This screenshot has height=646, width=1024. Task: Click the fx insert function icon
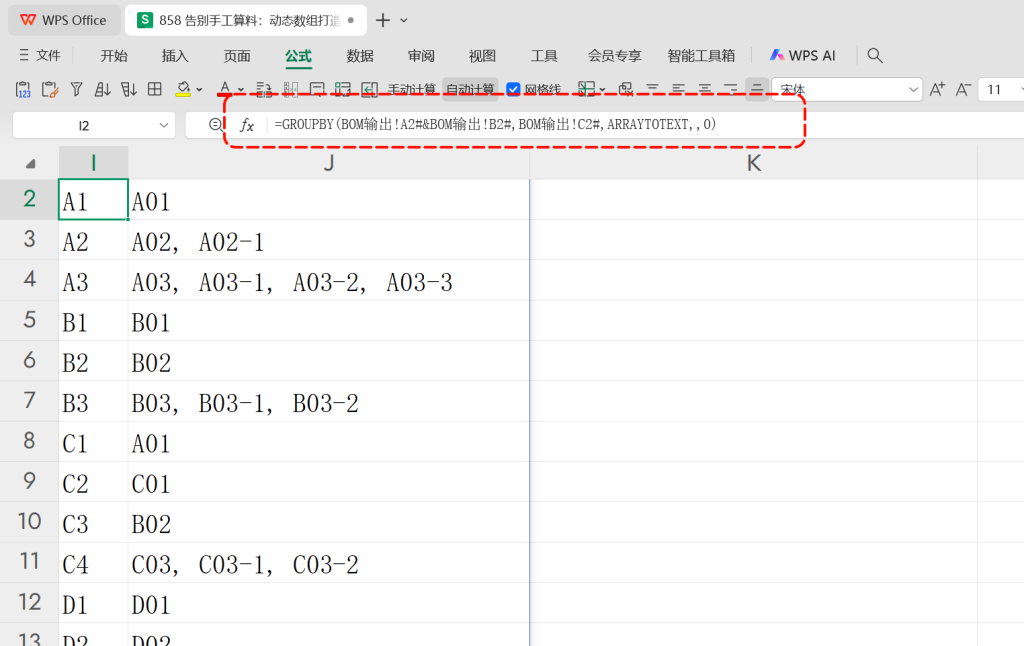(x=247, y=125)
